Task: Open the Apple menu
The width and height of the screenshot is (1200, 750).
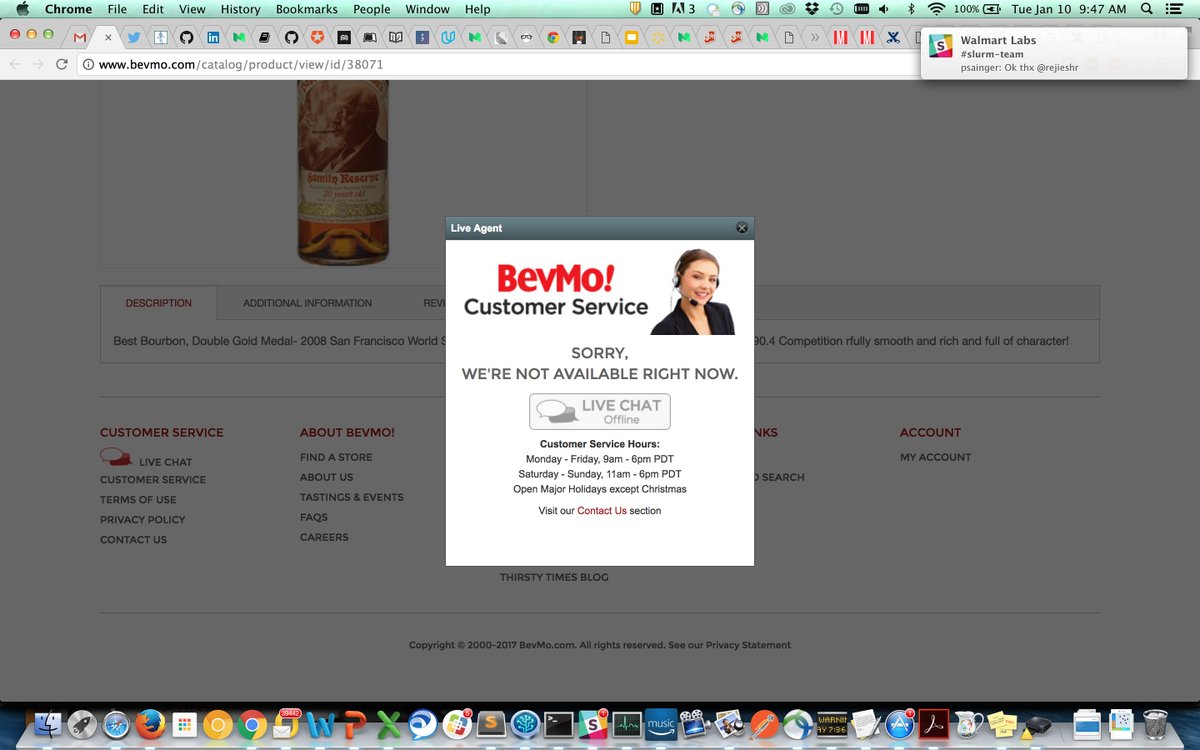Action: coord(22,9)
